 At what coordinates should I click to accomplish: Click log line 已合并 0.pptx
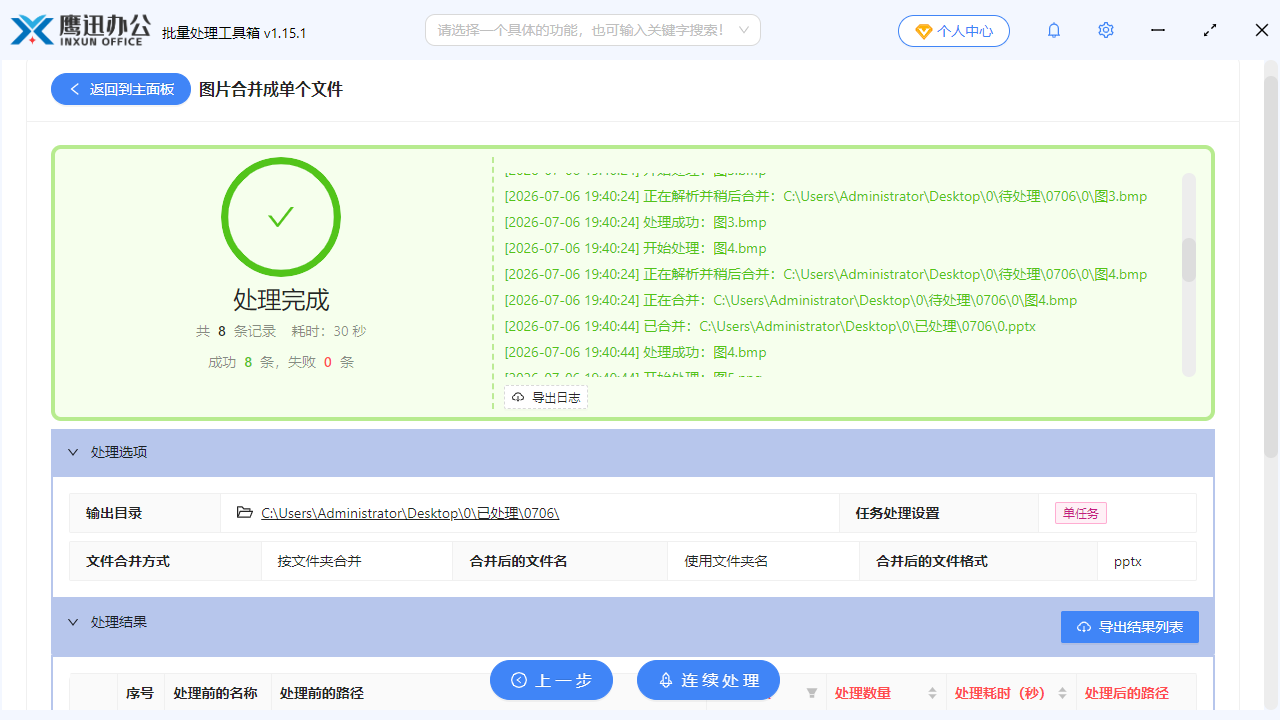coord(770,326)
